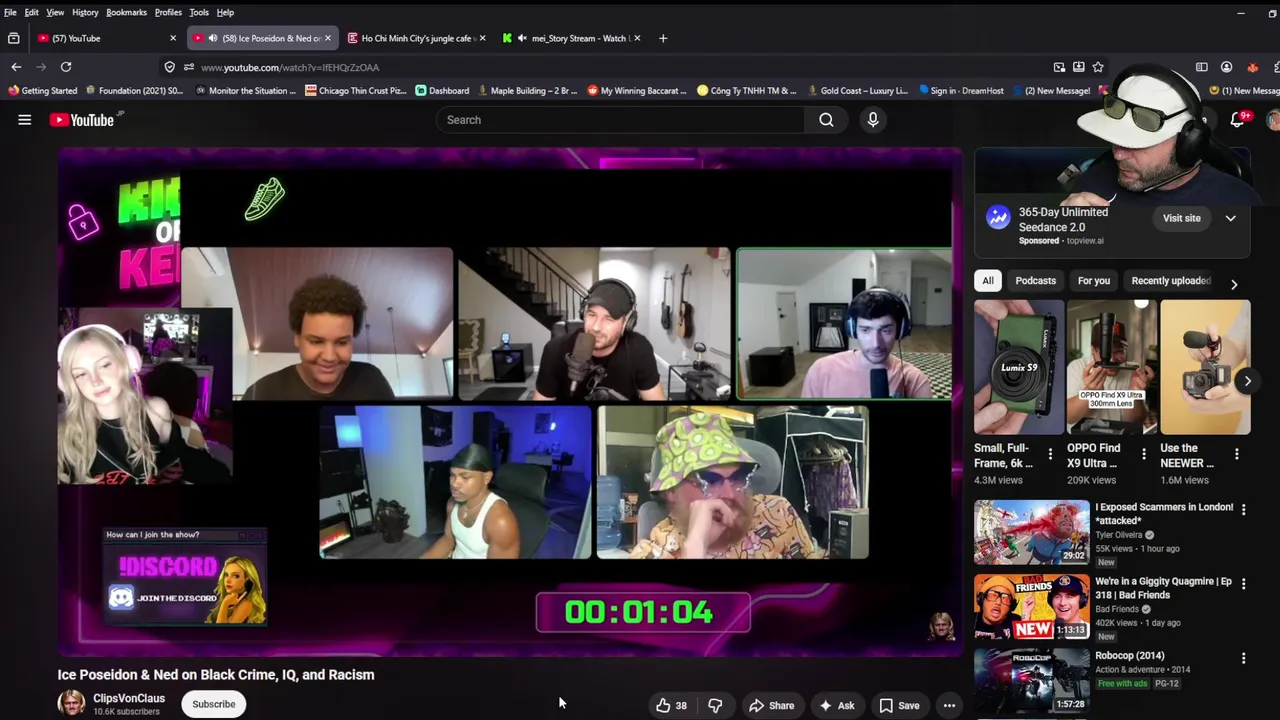1280x720 pixels.
Task: Click the Ask button
Action: pos(837,706)
